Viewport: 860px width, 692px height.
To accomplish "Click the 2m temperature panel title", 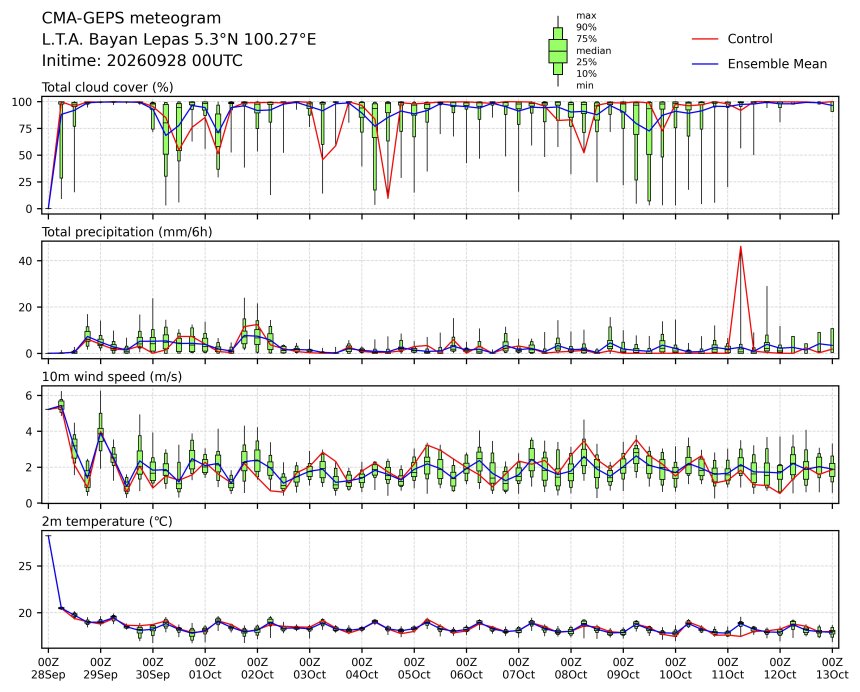I will [107, 521].
